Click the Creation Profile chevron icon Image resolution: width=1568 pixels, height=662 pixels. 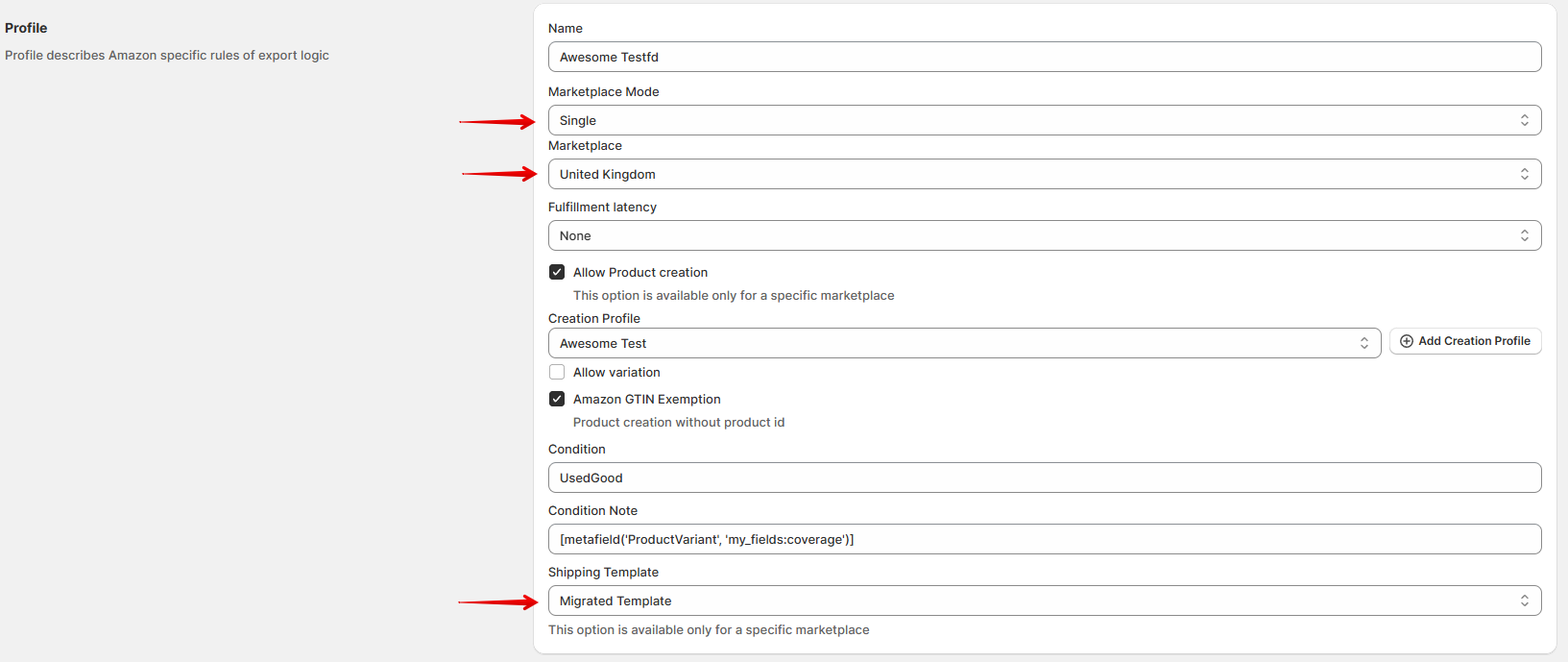(1363, 343)
